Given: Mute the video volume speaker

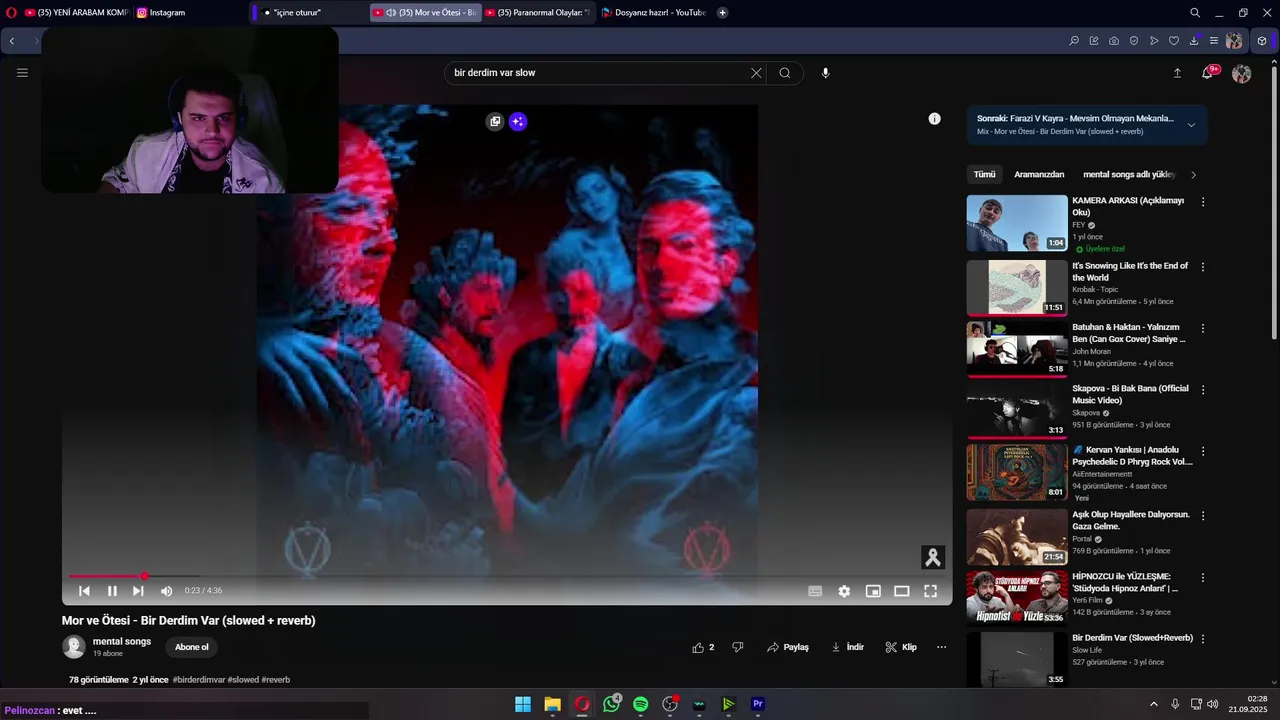Looking at the screenshot, I should pos(166,591).
